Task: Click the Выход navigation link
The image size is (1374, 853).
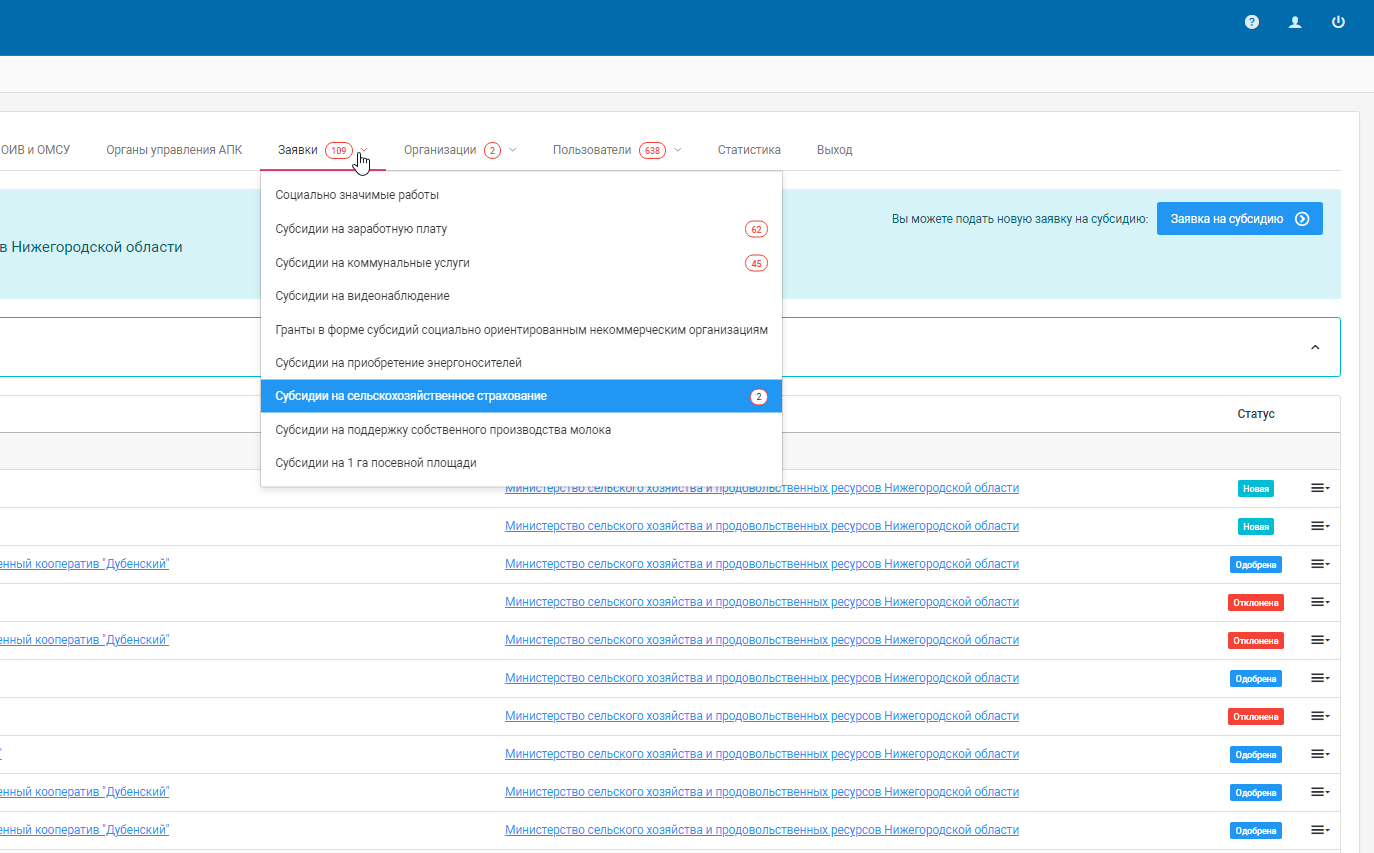Action: (834, 150)
